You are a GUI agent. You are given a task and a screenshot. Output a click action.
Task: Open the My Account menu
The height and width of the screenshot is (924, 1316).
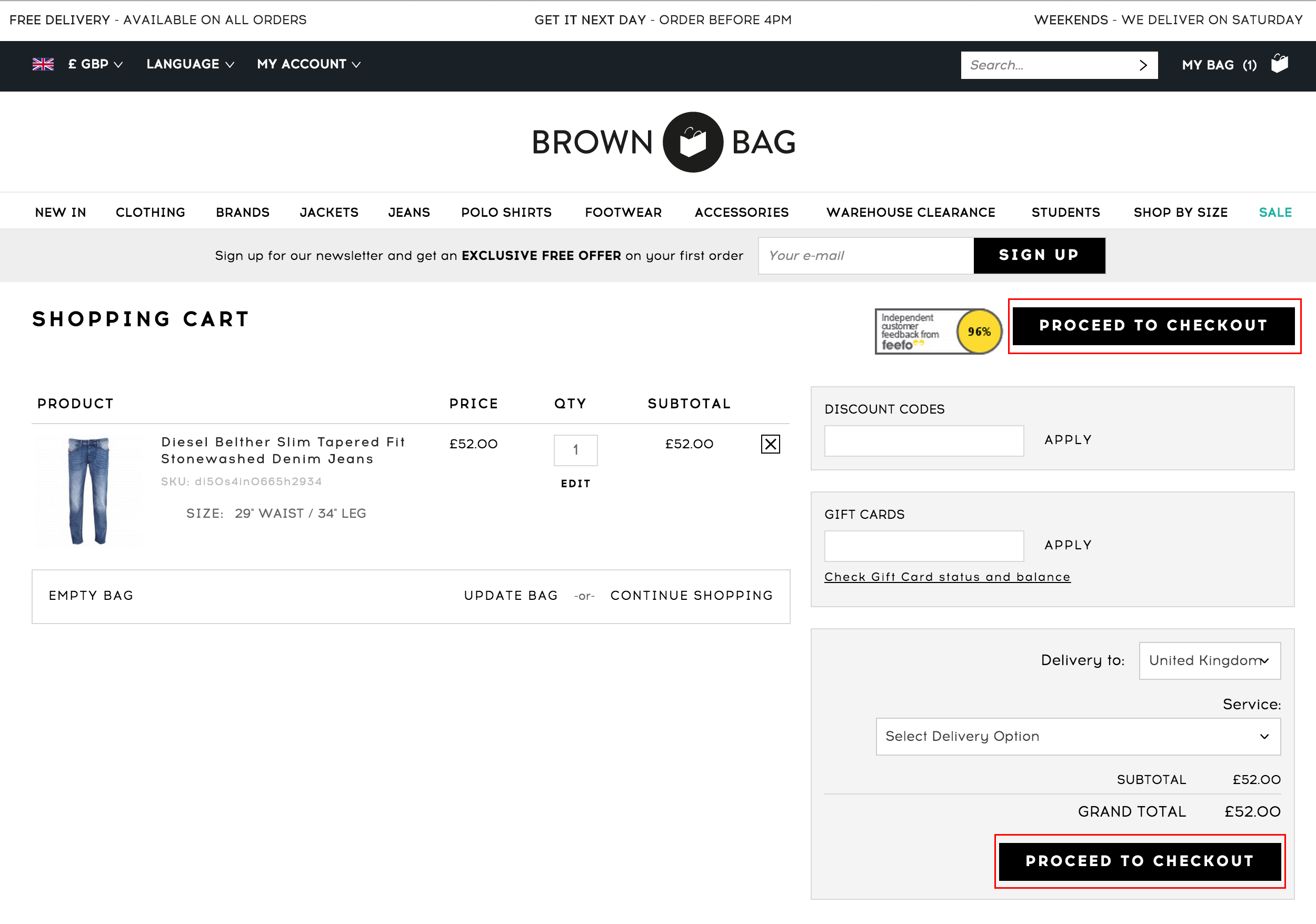308,64
